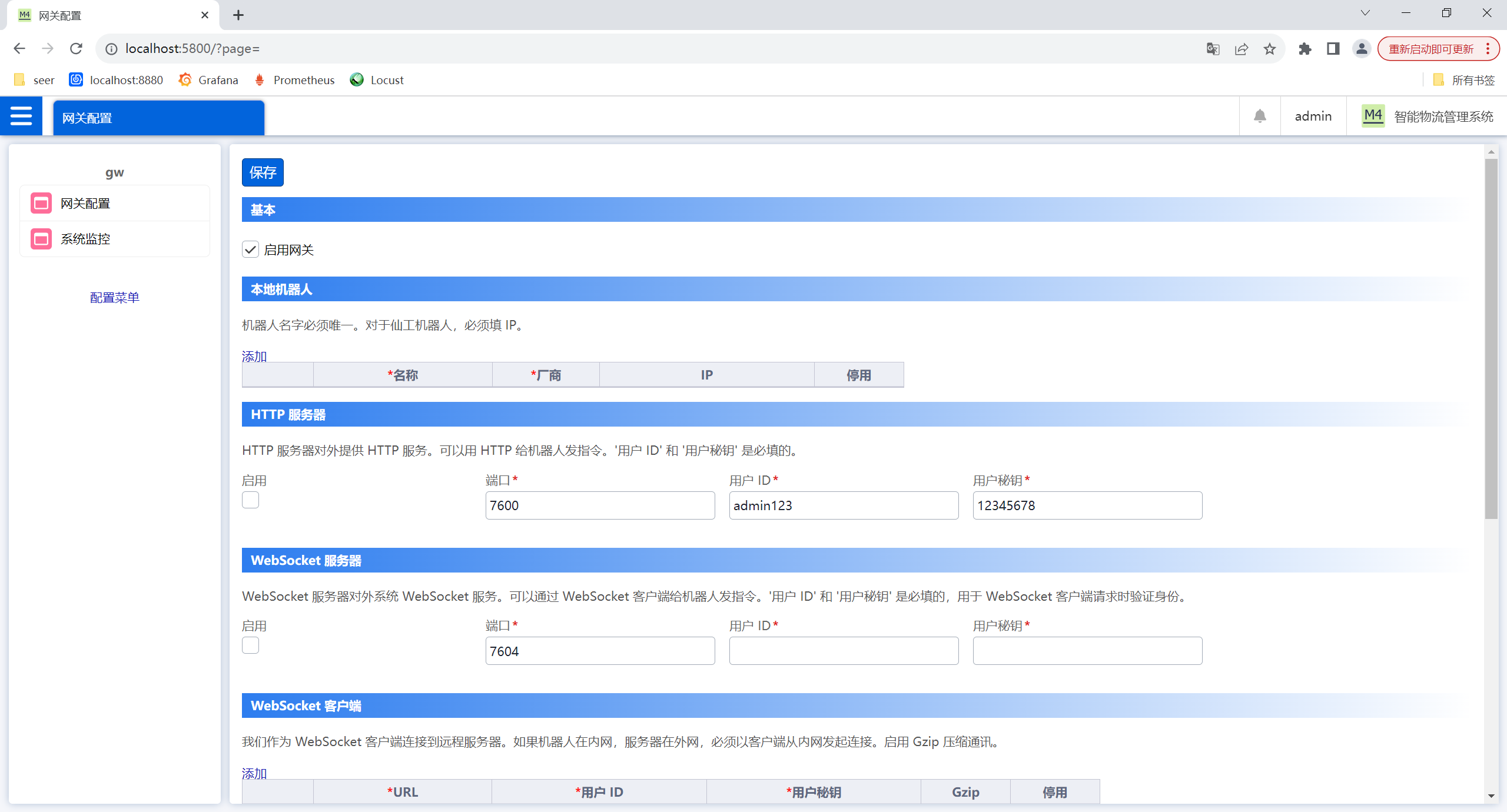
Task: Click the page vertical scrollbar thumb
Action: (x=1491, y=338)
